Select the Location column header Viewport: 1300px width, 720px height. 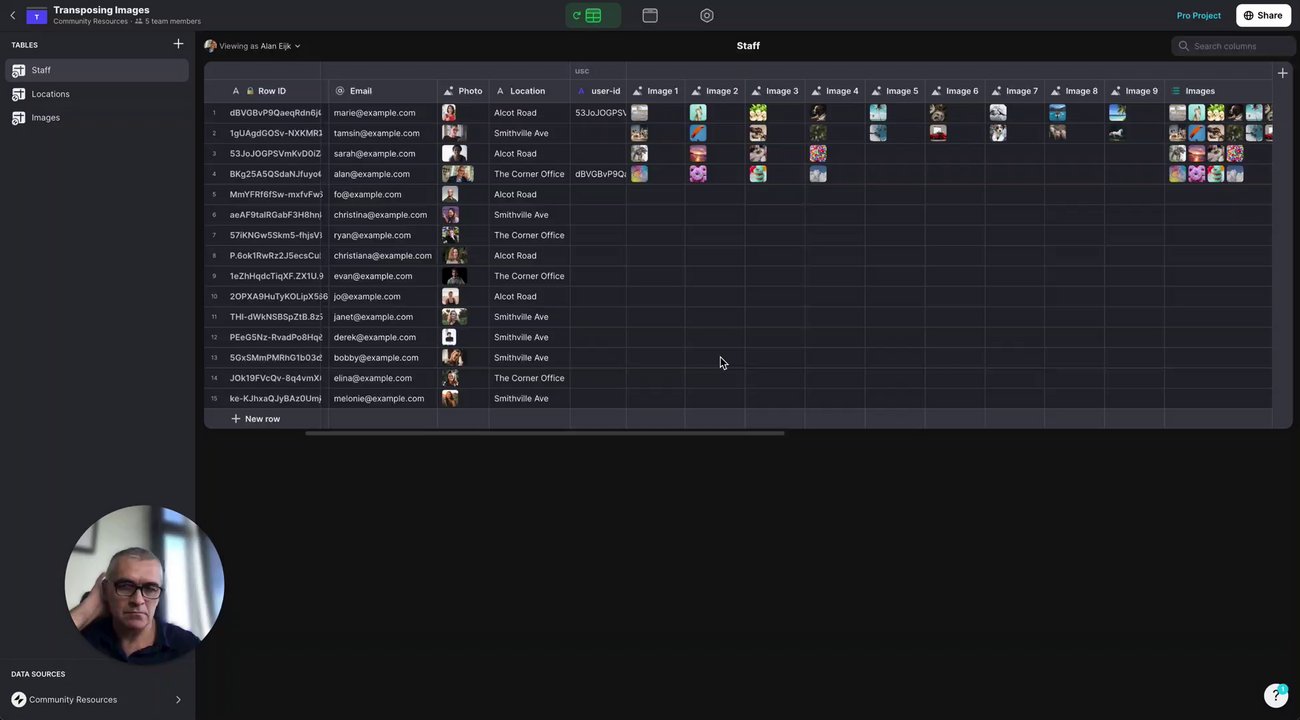point(530,91)
